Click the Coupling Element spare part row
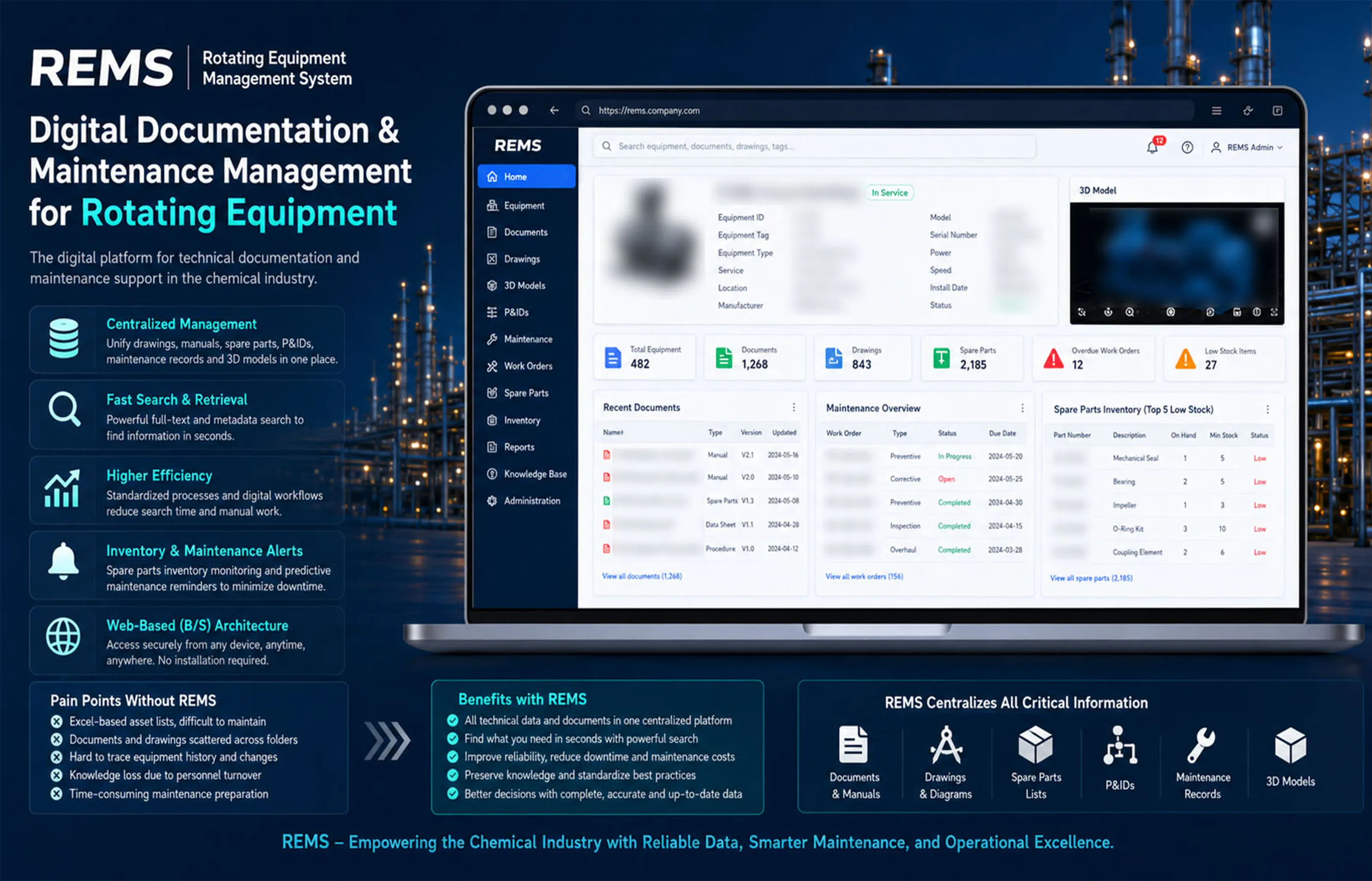This screenshot has height=881, width=1372. pyautogui.click(x=1161, y=553)
